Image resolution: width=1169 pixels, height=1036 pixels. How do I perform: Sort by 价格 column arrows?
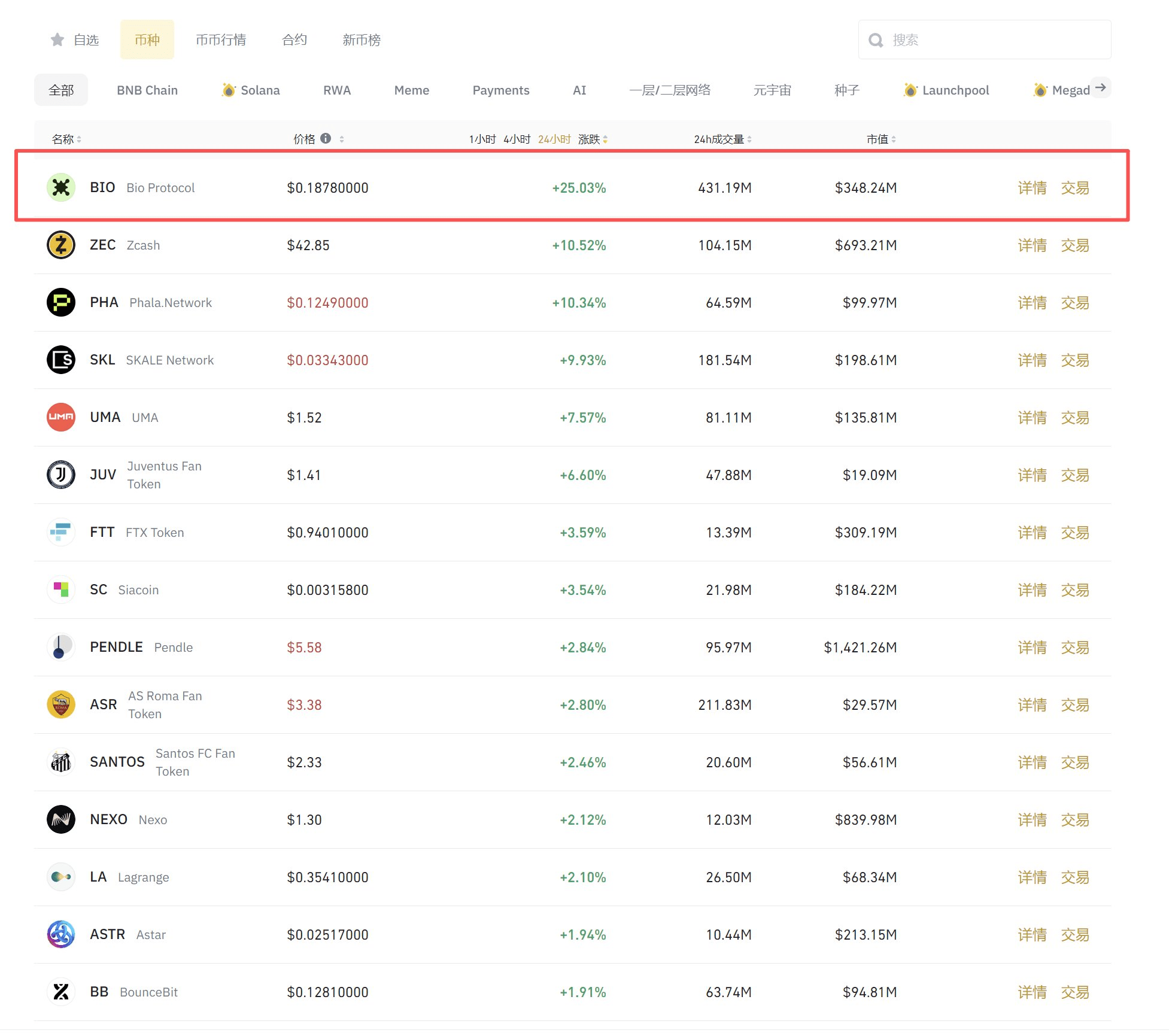tap(342, 139)
